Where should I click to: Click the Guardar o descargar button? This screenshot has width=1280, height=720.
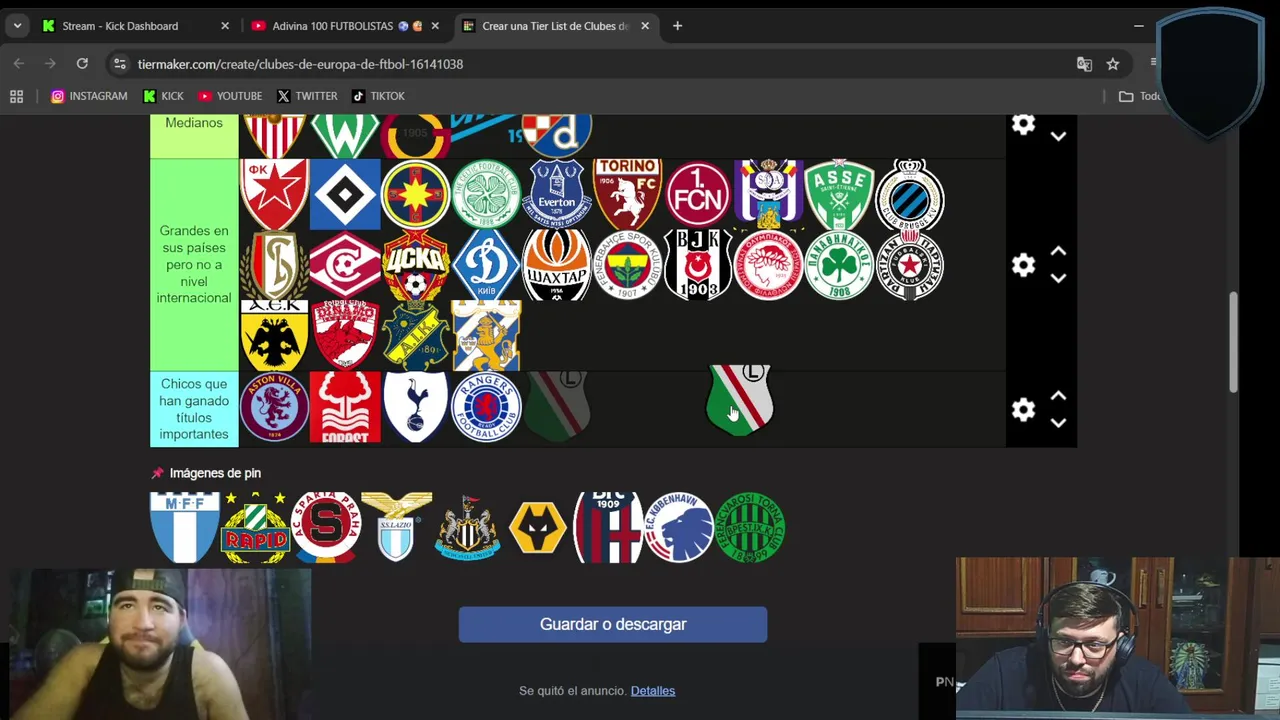[x=613, y=624]
